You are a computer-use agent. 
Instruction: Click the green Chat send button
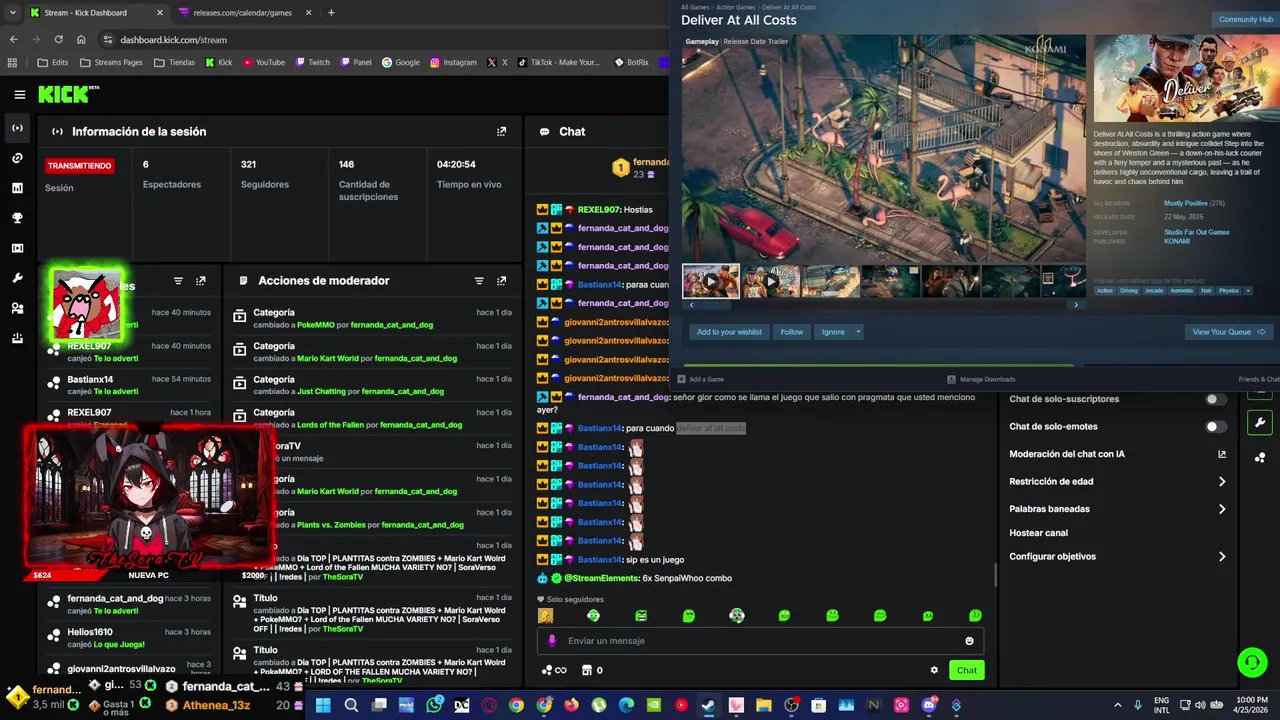coord(966,670)
